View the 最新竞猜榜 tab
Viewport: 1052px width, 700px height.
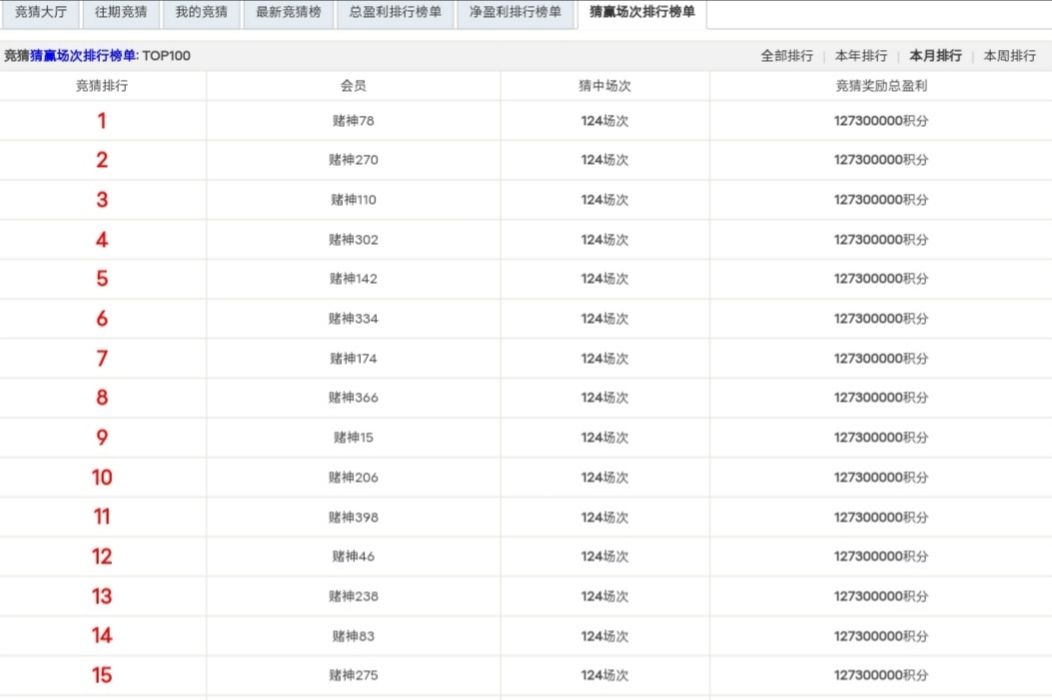287,14
